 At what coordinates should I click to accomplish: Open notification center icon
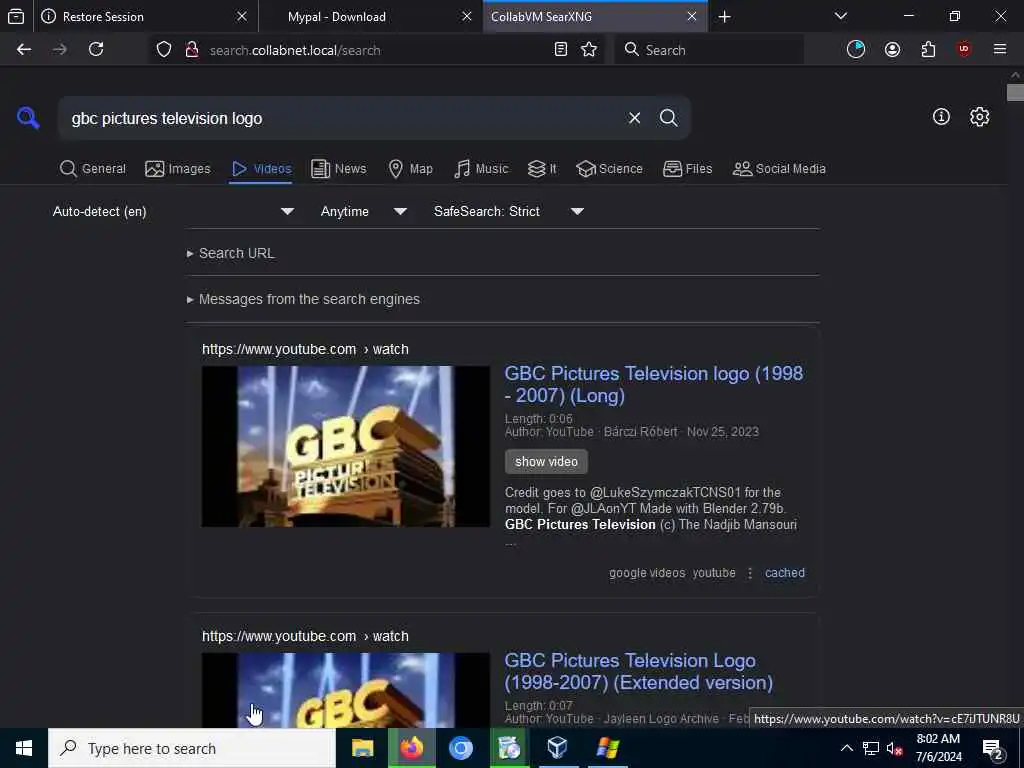993,750
